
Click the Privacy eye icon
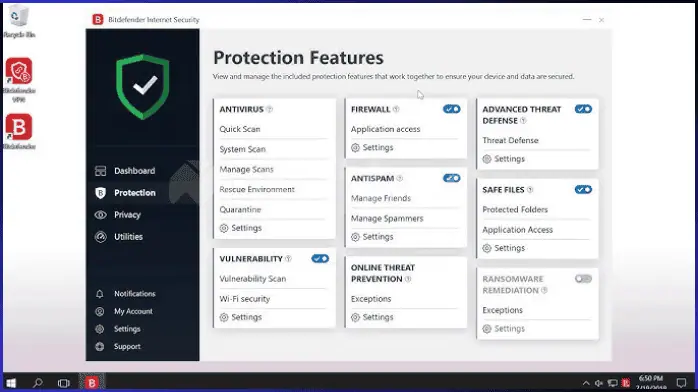(x=100, y=214)
